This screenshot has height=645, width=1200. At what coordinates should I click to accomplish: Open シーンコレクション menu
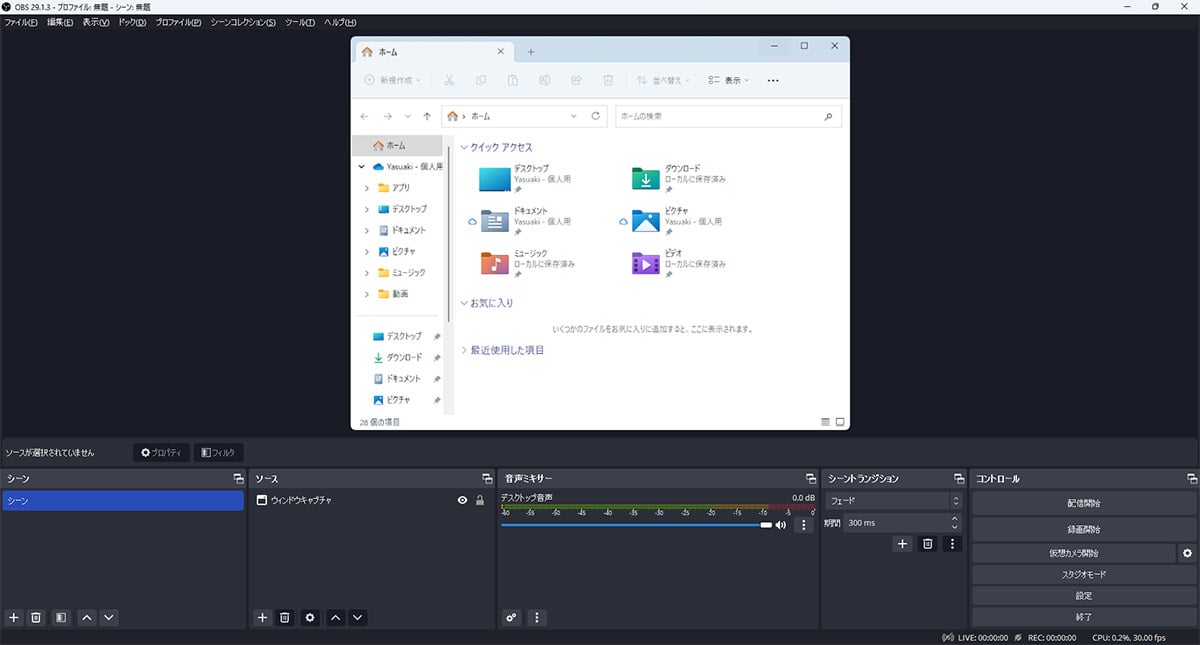click(x=243, y=22)
